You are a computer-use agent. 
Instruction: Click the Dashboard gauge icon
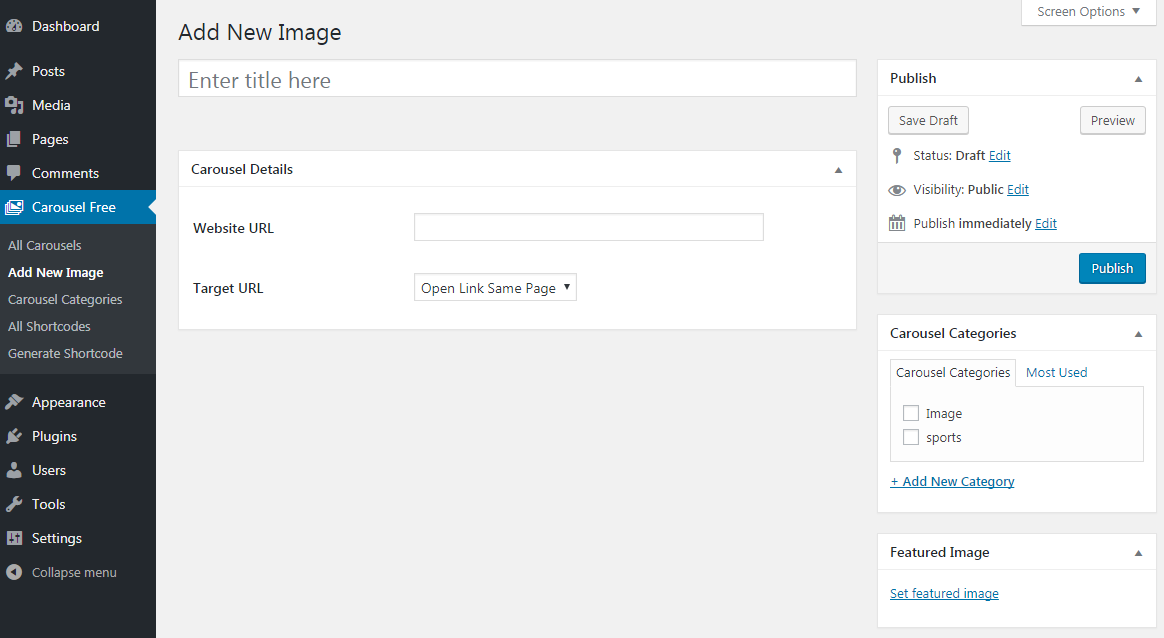click(x=14, y=27)
